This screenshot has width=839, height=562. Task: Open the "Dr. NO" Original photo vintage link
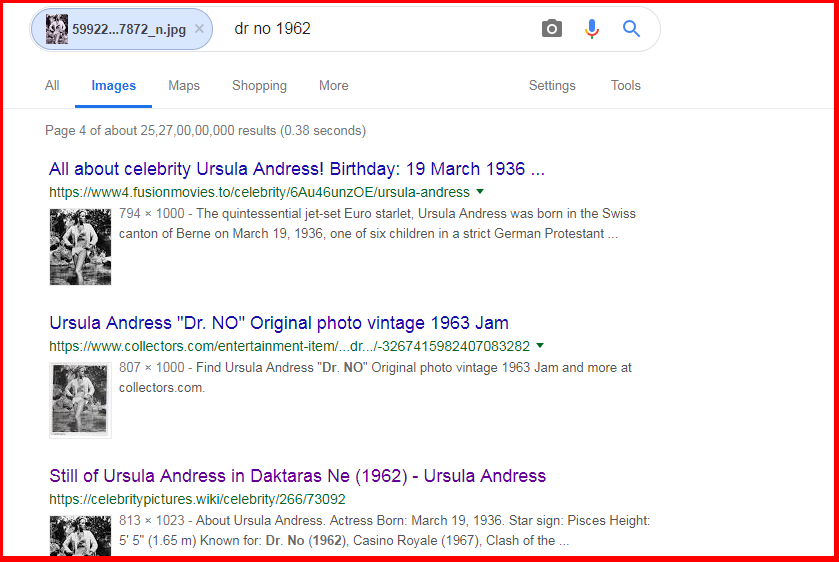tap(278, 323)
